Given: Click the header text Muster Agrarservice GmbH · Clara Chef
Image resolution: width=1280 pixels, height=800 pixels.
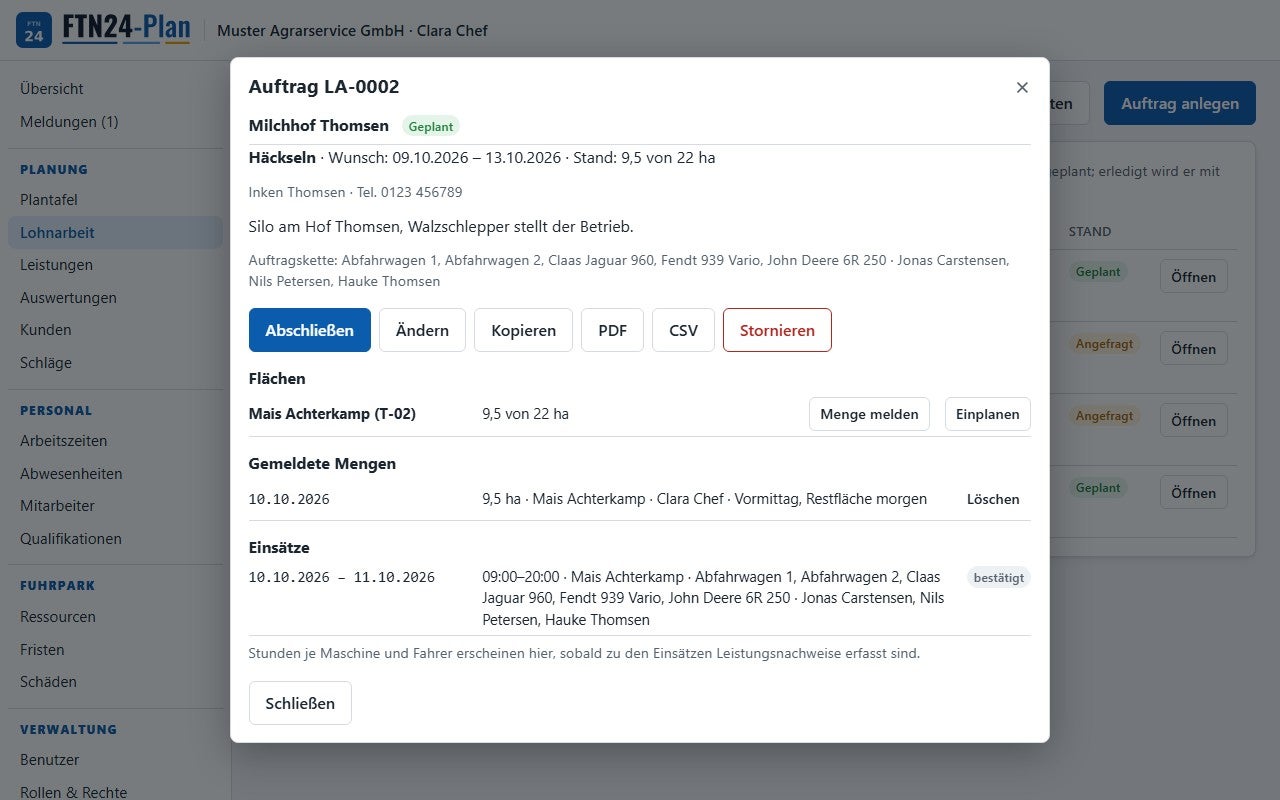Looking at the screenshot, I should click(x=352, y=31).
